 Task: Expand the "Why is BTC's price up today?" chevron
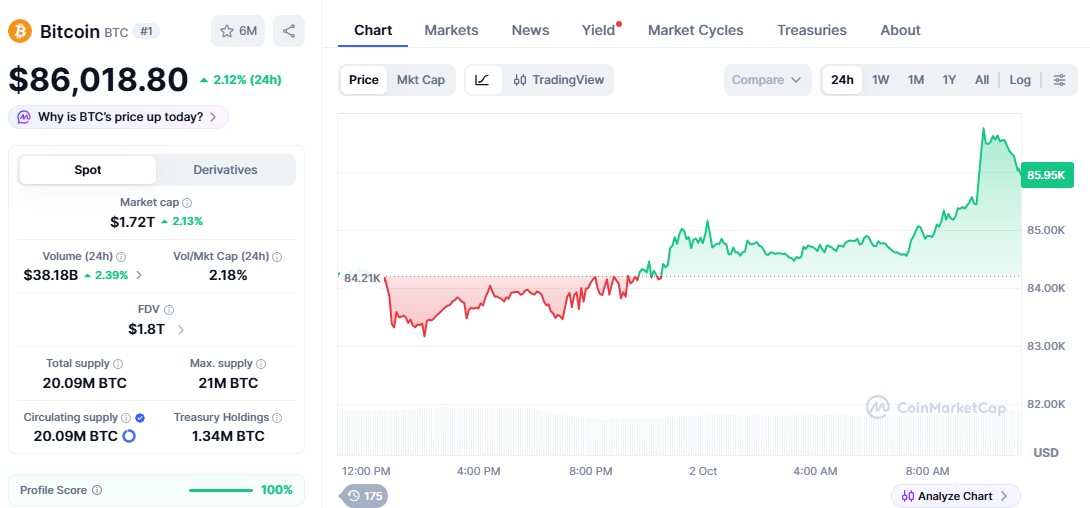[x=213, y=117]
